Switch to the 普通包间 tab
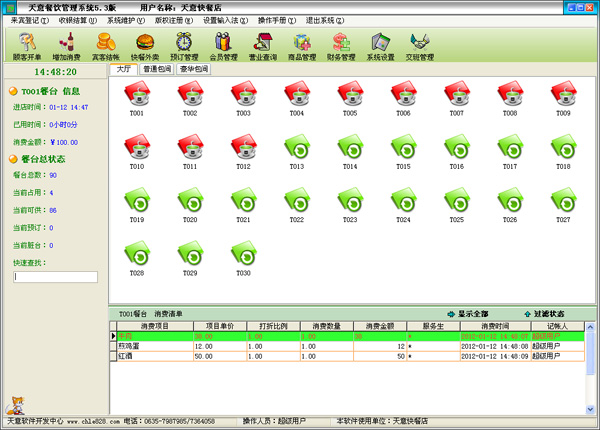This screenshot has width=600, height=430. click(157, 70)
